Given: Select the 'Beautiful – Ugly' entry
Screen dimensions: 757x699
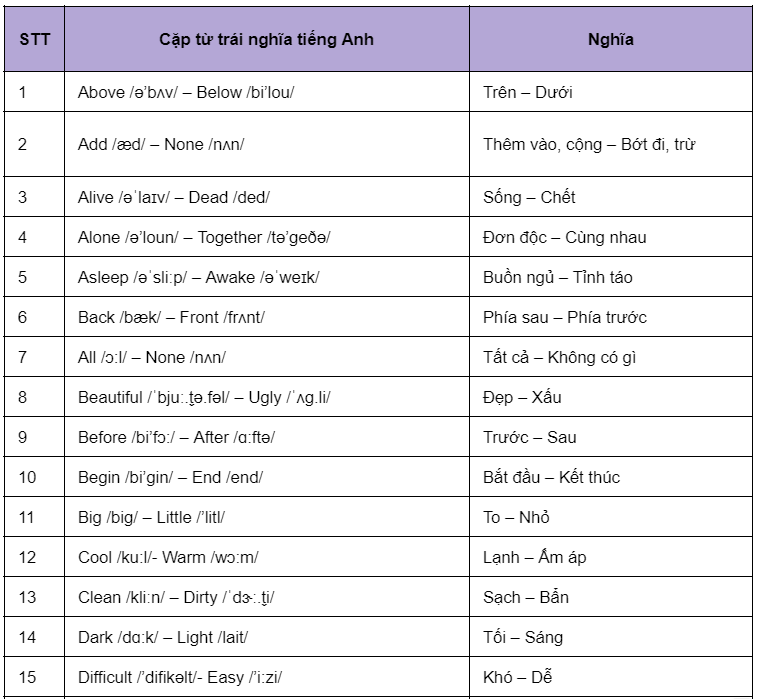Looking at the screenshot, I should point(204,397).
